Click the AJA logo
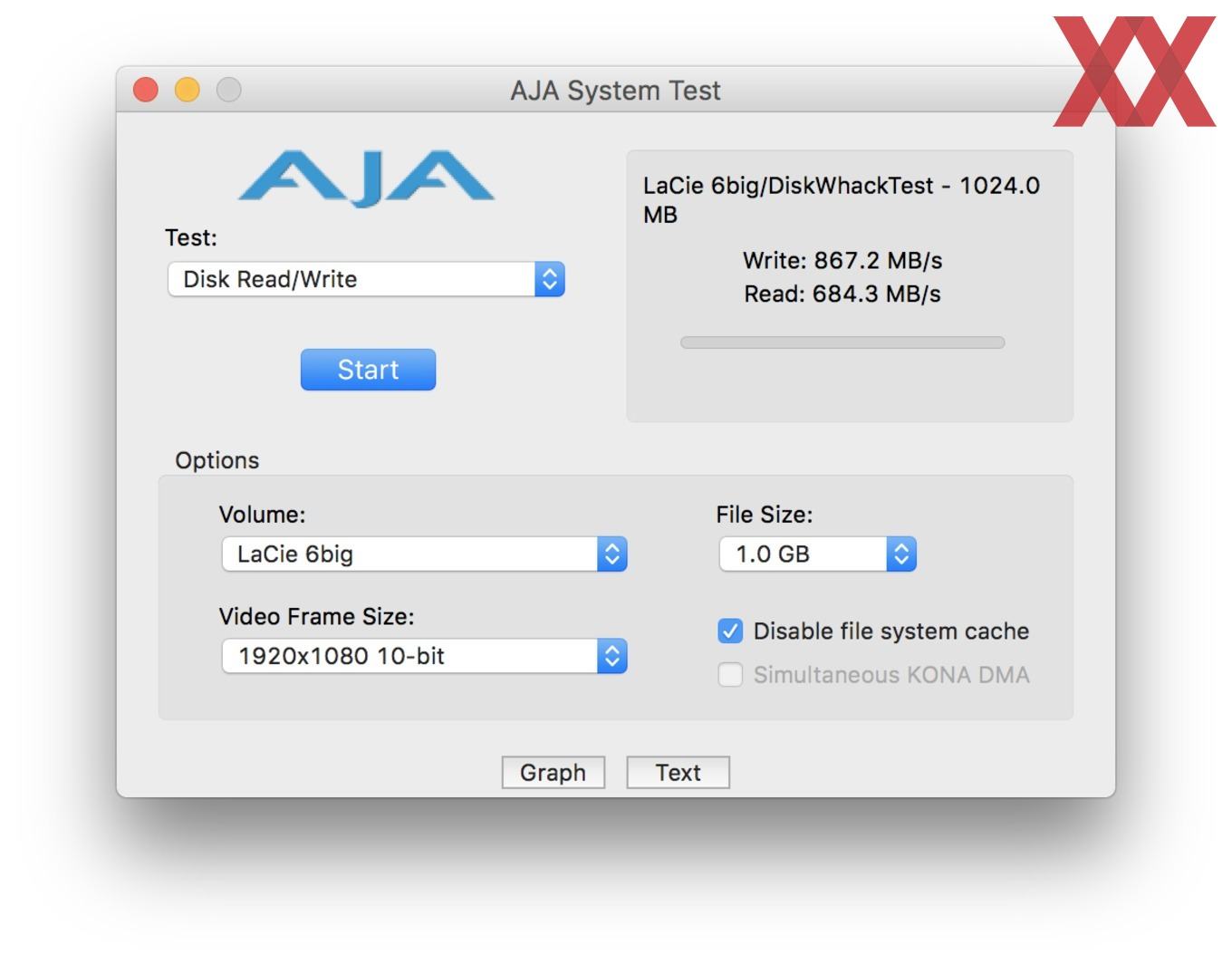 point(367,178)
